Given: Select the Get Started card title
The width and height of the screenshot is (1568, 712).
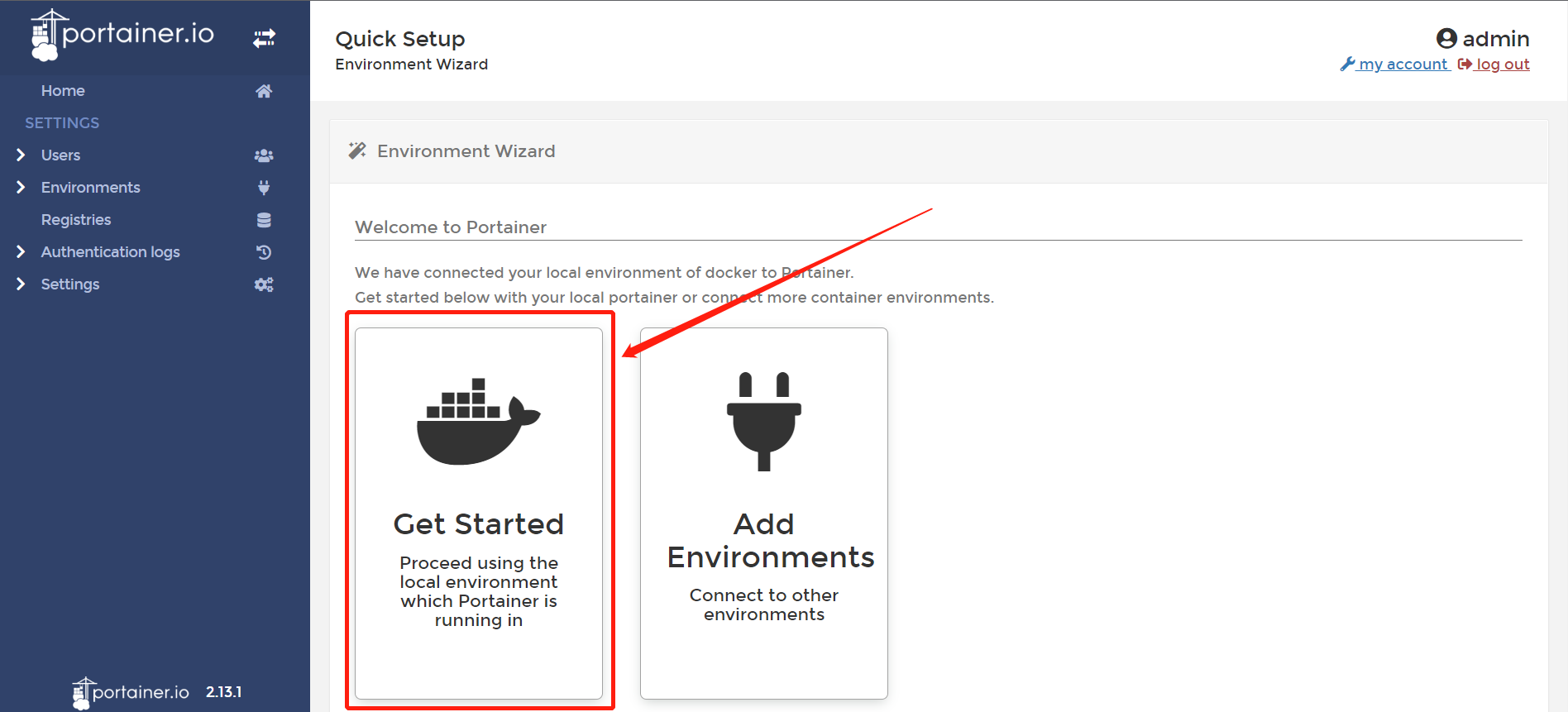Looking at the screenshot, I should [x=478, y=524].
